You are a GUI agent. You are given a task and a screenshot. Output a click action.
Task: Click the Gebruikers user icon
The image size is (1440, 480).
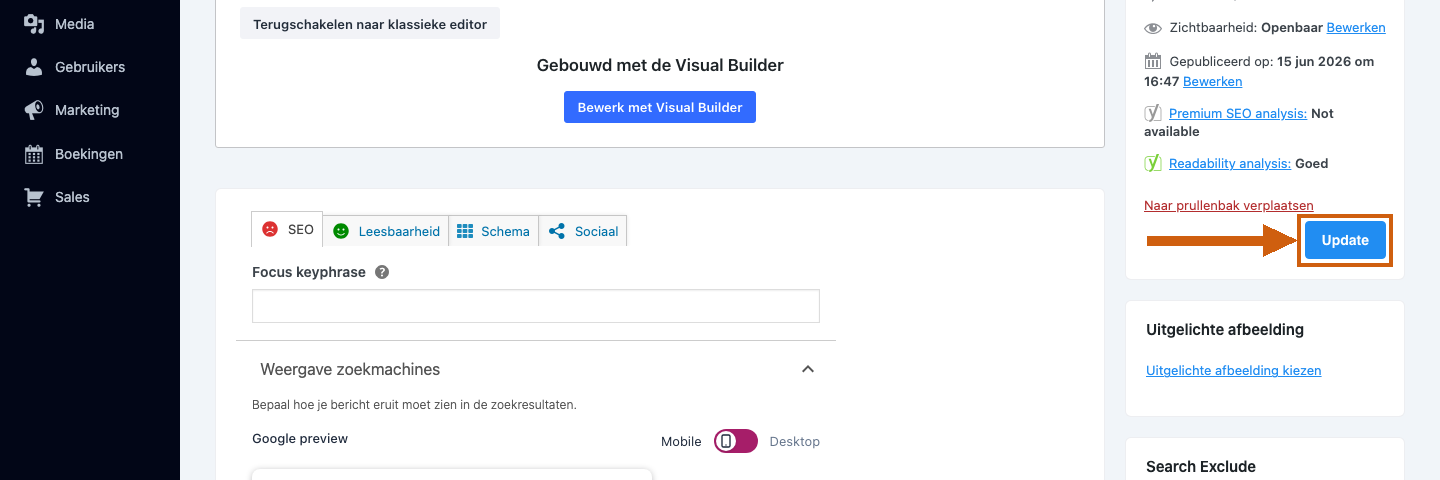(34, 67)
